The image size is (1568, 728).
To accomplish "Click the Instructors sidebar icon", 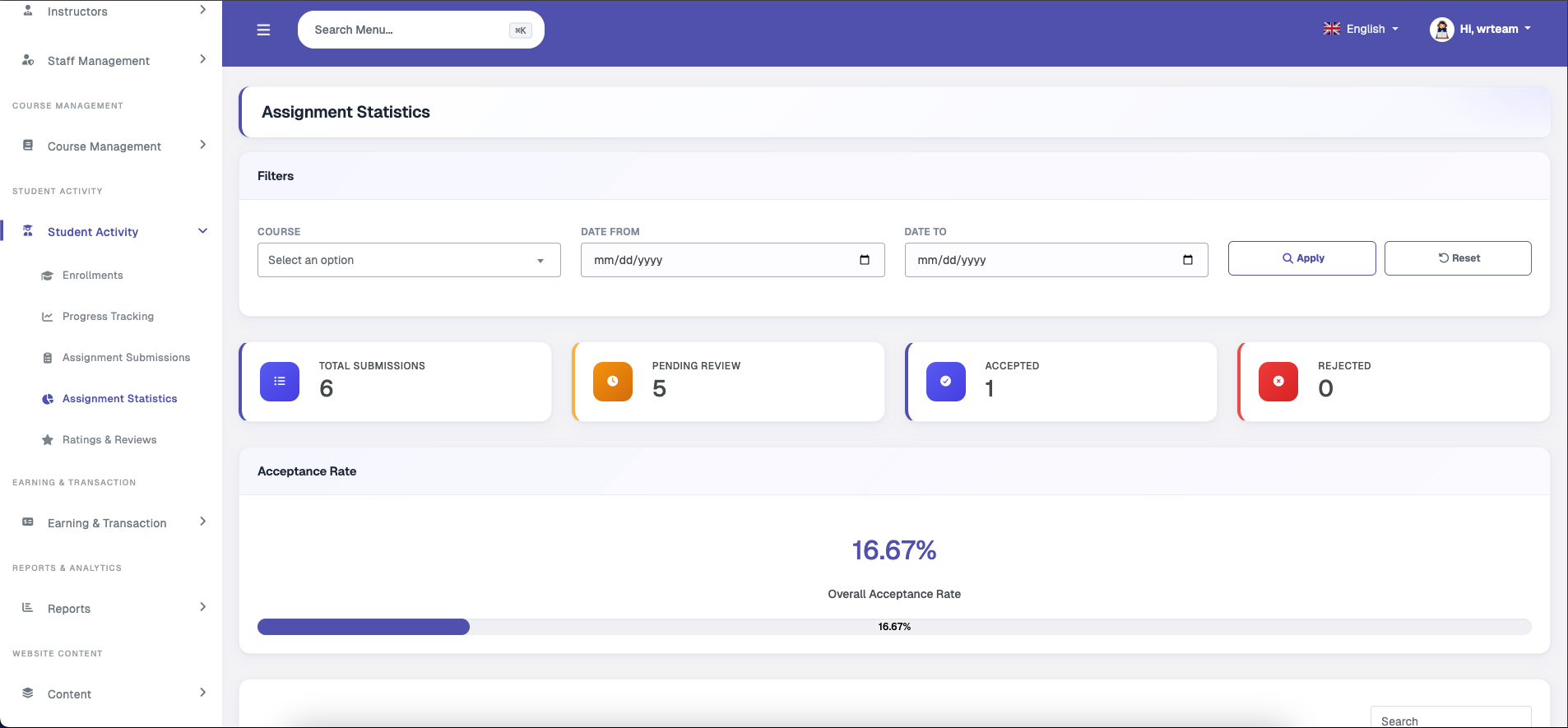I will 28,11.
